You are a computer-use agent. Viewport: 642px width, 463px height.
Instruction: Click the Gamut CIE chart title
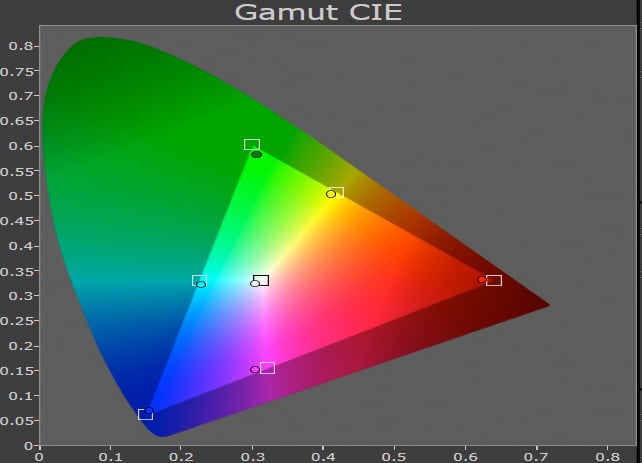pyautogui.click(x=318, y=12)
